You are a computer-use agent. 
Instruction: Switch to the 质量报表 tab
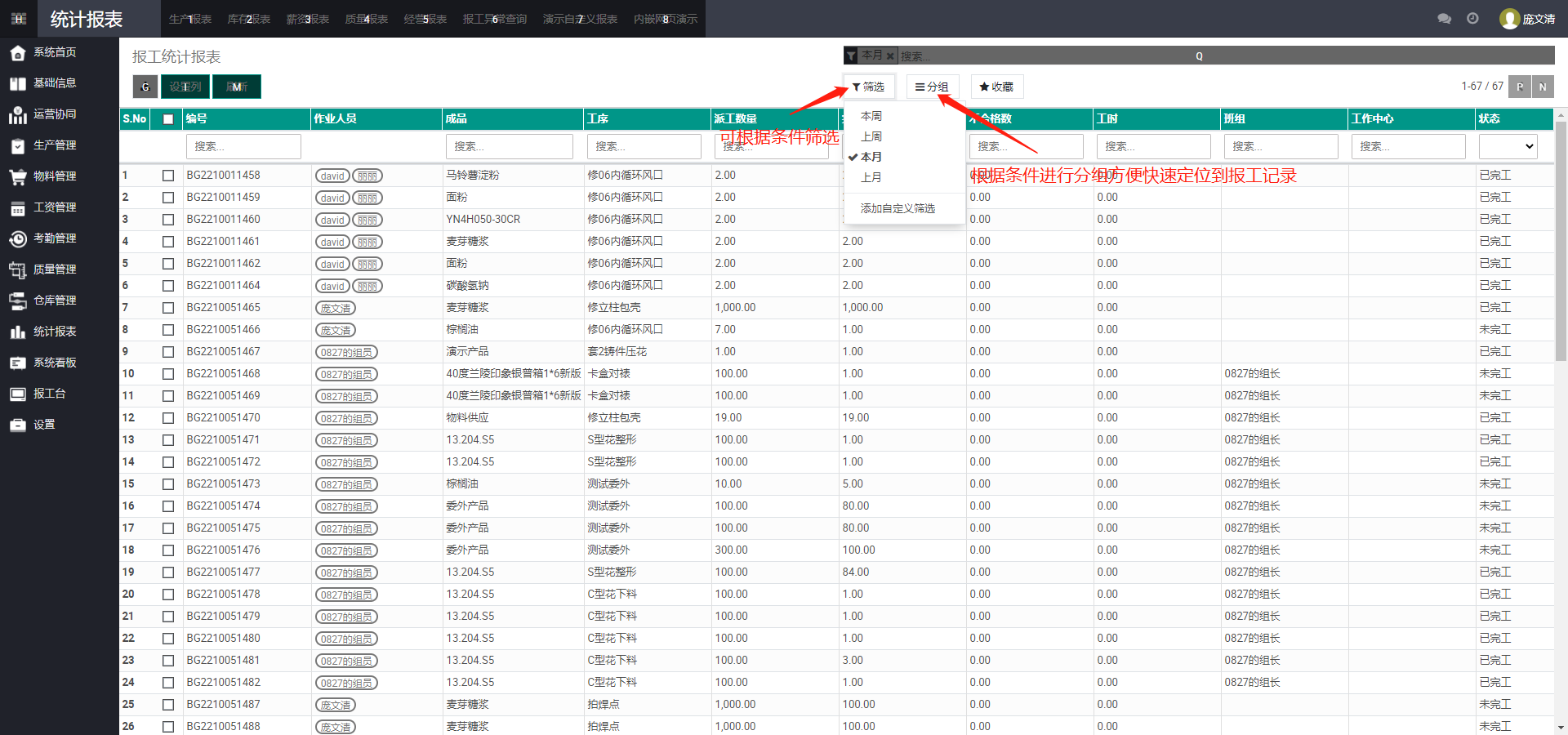pyautogui.click(x=366, y=19)
